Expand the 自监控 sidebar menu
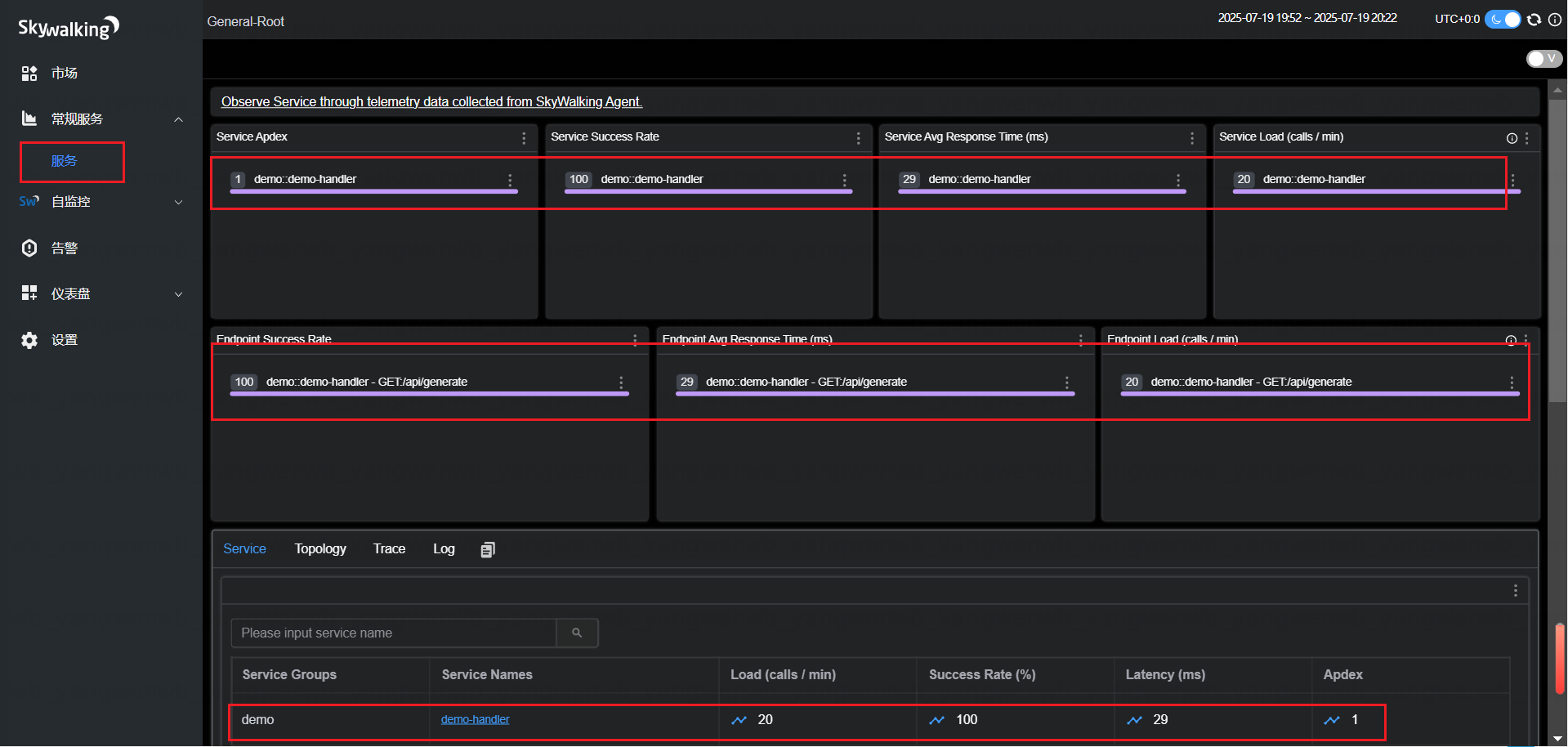Viewport: 1568px width, 747px height. pyautogui.click(x=178, y=202)
